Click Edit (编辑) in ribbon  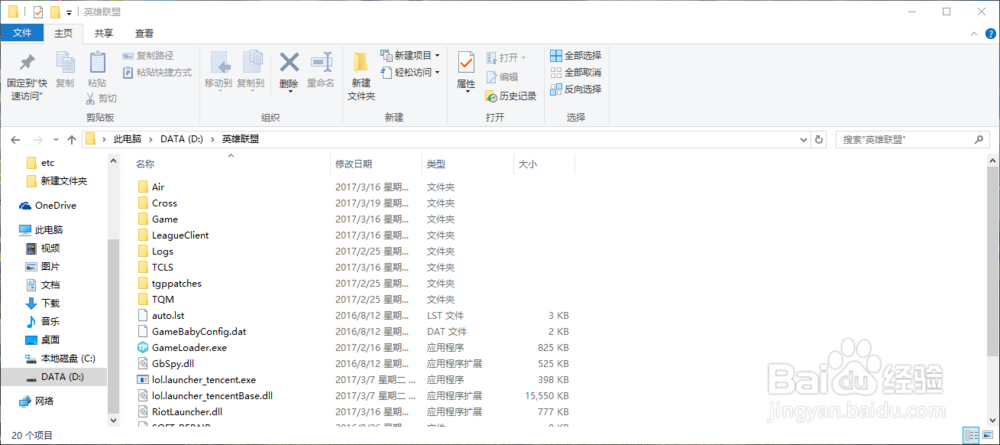tap(502, 77)
